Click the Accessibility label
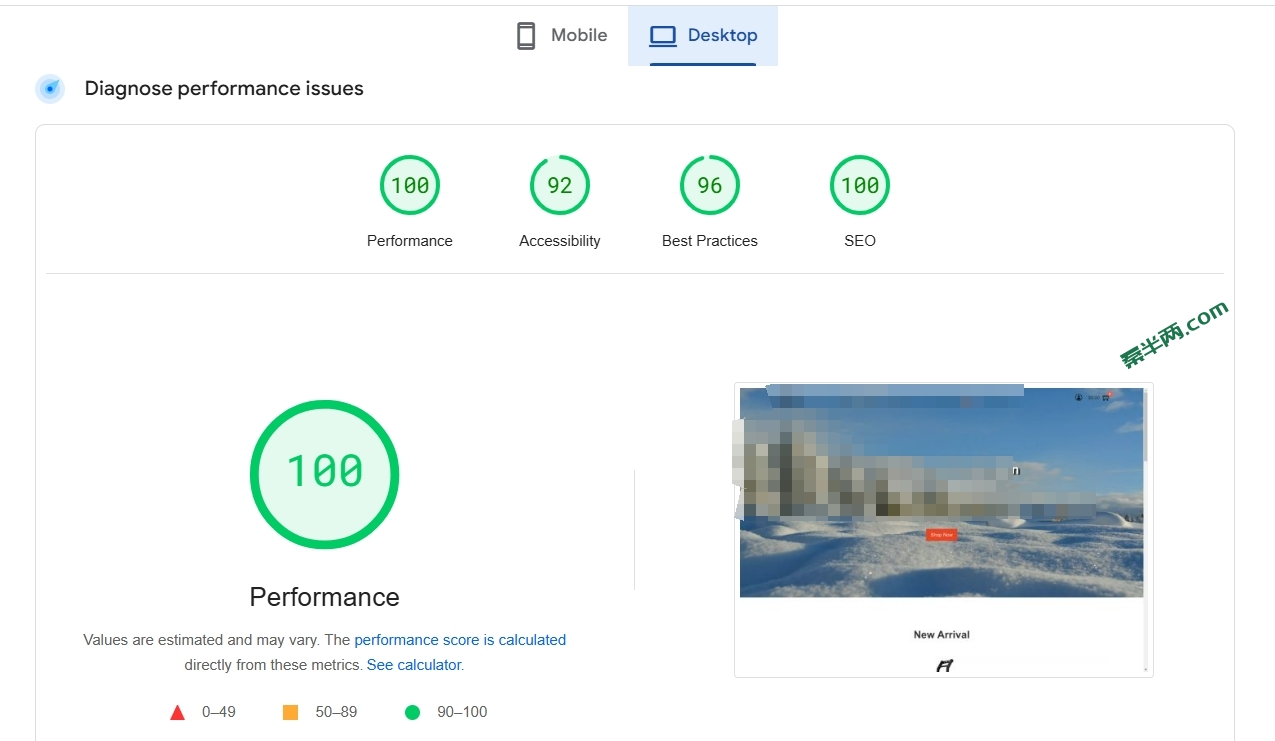This screenshot has width=1275, height=741. coord(560,241)
